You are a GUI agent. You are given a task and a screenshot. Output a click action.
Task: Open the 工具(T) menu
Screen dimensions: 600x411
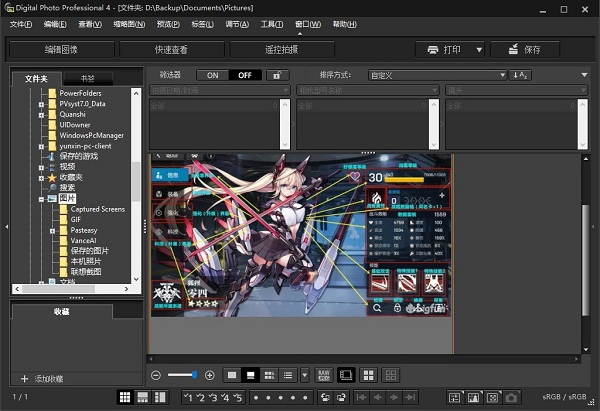click(x=271, y=23)
